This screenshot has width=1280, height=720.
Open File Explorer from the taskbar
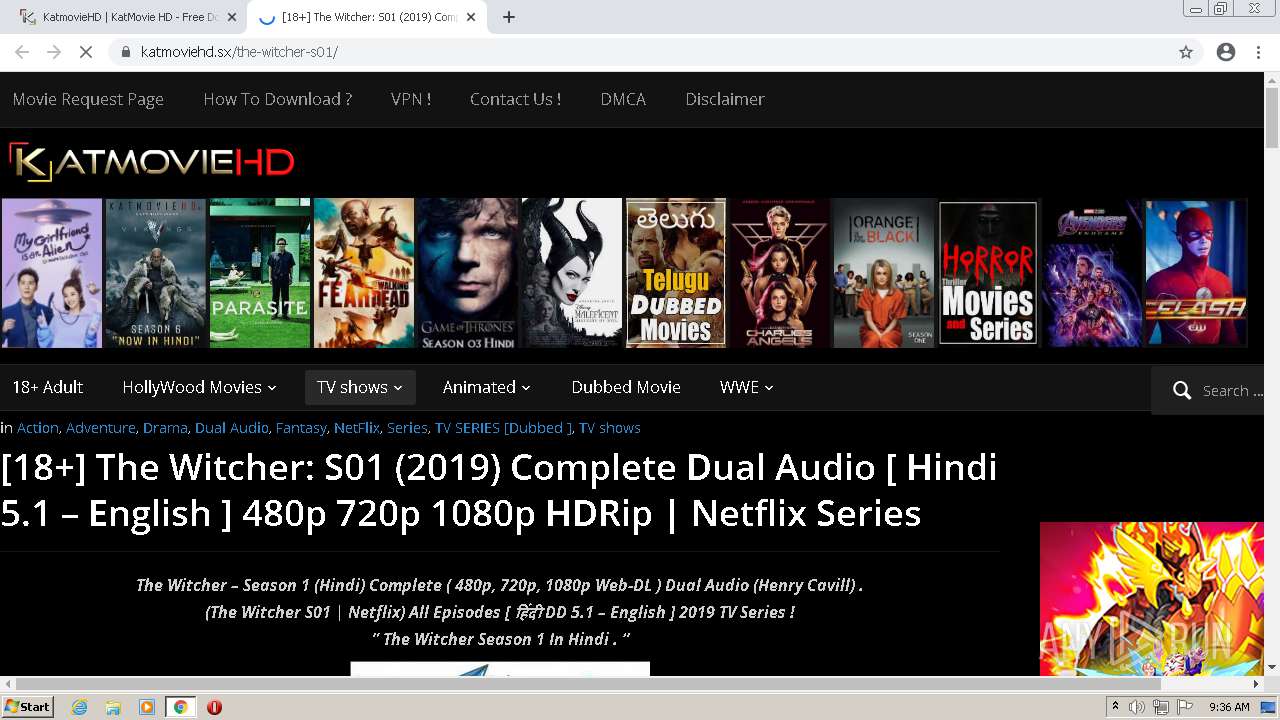click(113, 707)
